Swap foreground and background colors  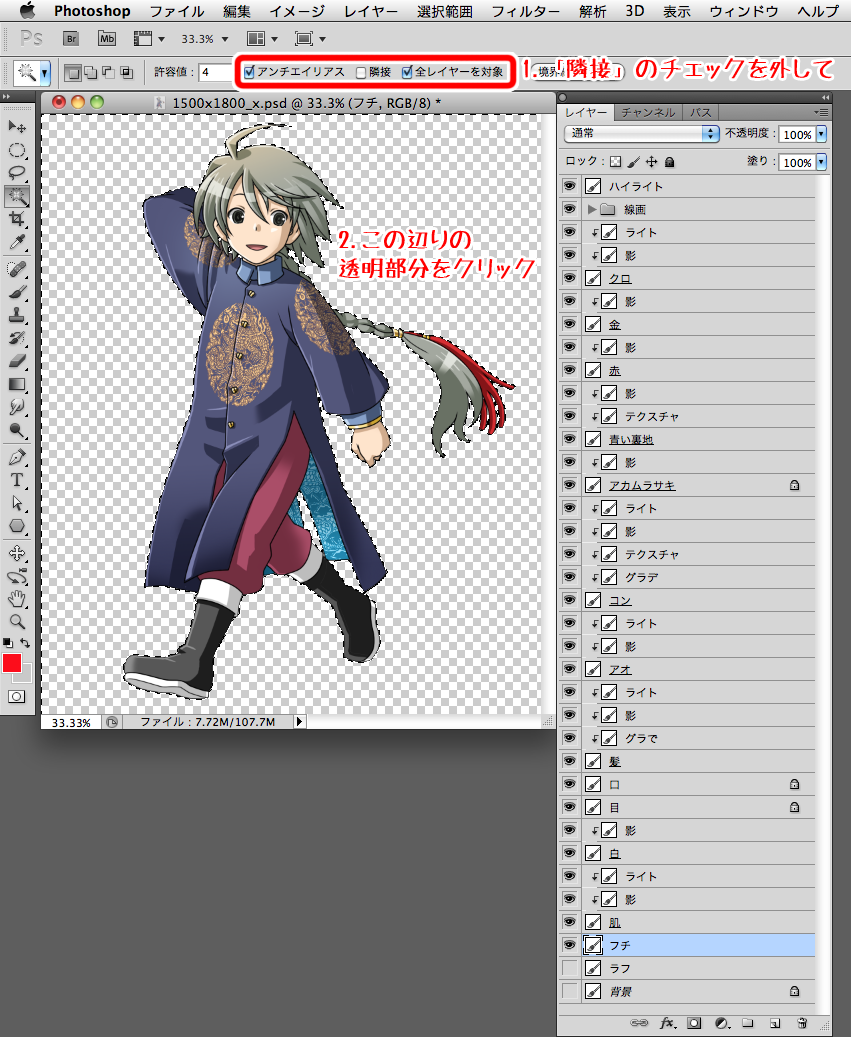[x=25, y=643]
